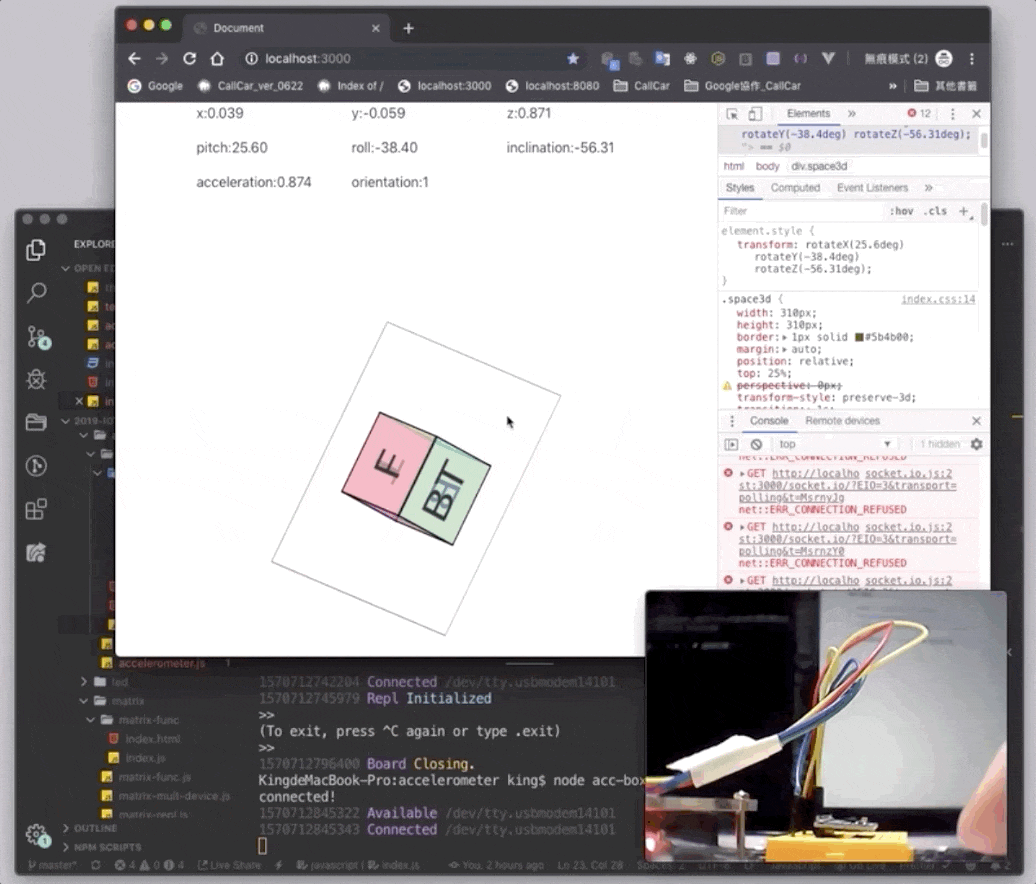Image resolution: width=1036 pixels, height=884 pixels.
Task: Open the console context 'top' dropdown
Action: 834,445
